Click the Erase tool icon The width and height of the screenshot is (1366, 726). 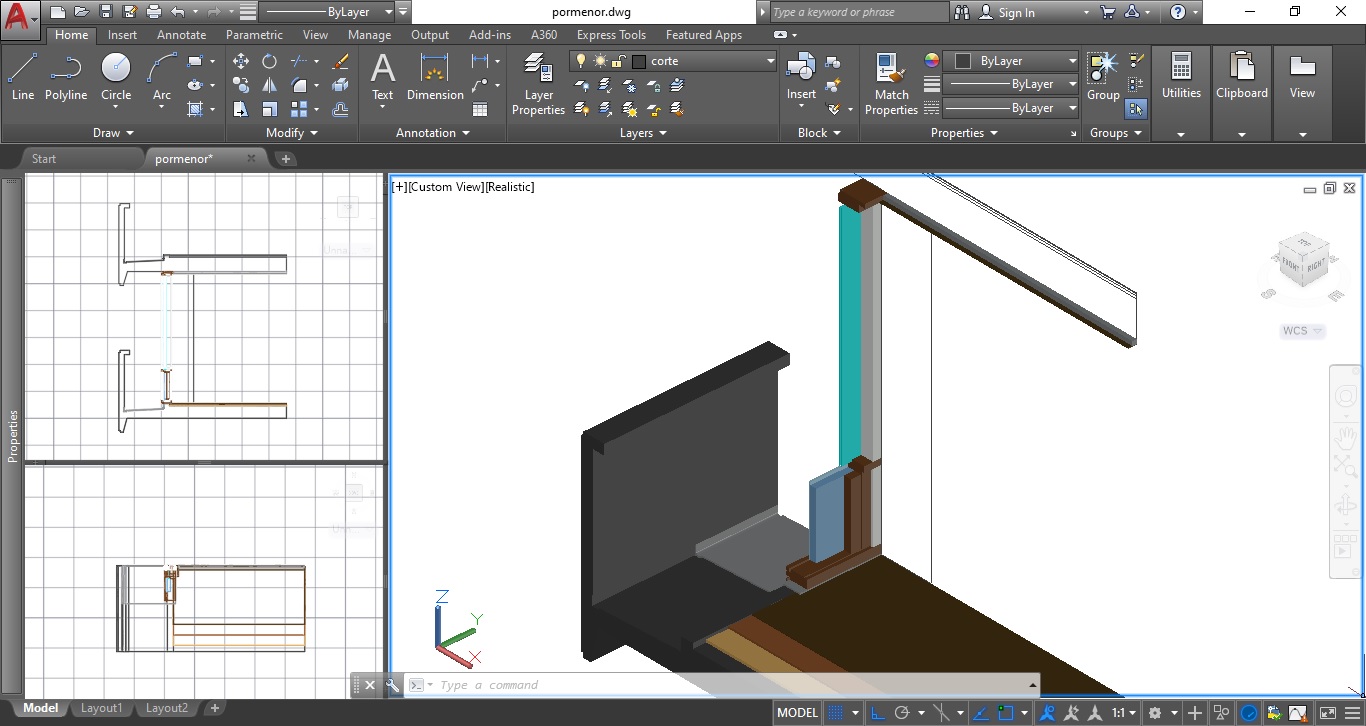[340, 61]
